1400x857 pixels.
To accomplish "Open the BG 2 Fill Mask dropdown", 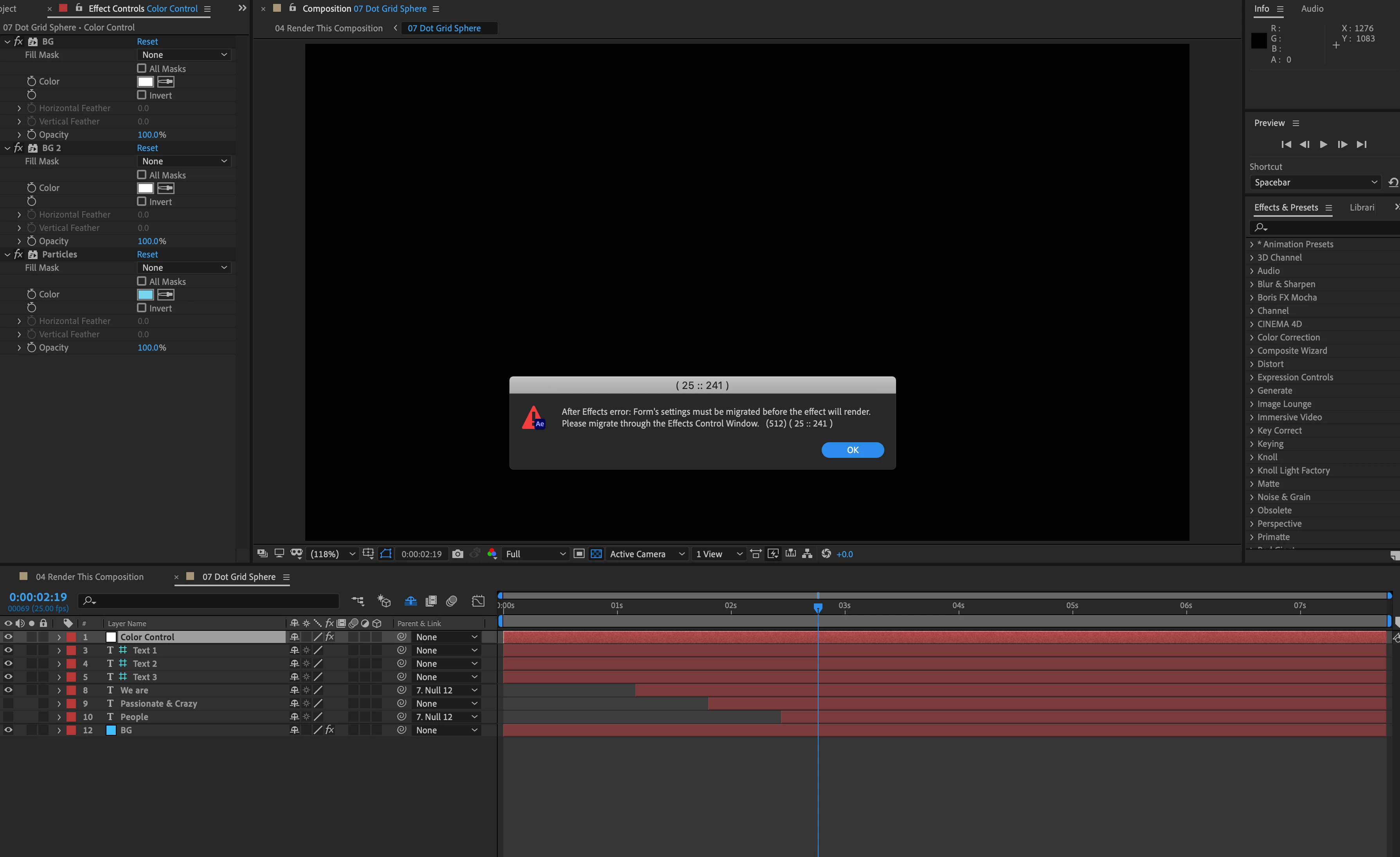I will coord(184,161).
